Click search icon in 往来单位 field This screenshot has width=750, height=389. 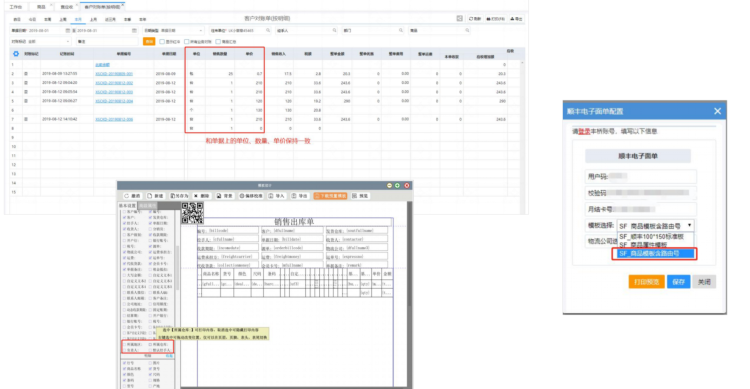[268, 30]
